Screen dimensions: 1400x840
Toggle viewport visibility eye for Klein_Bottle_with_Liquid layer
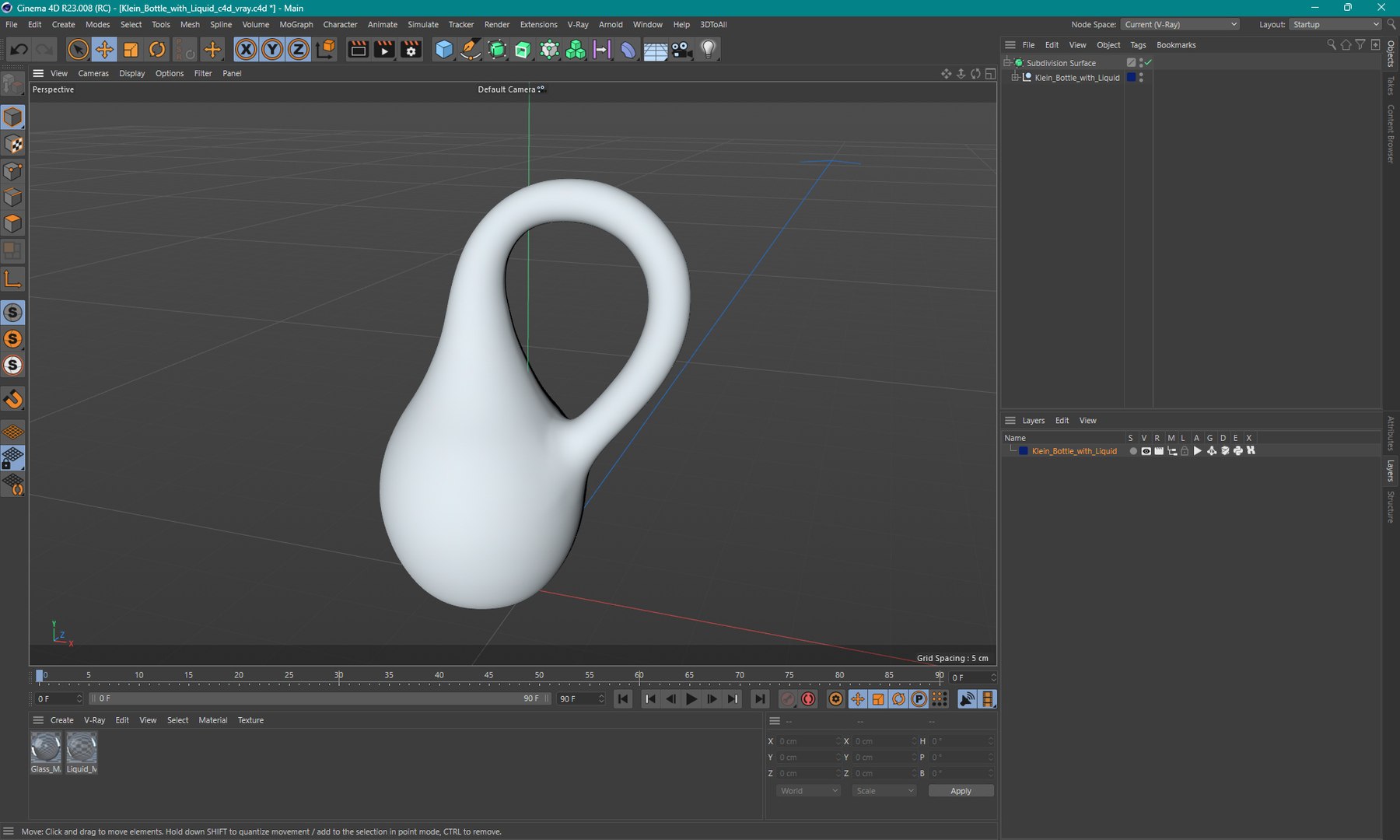coord(1146,451)
